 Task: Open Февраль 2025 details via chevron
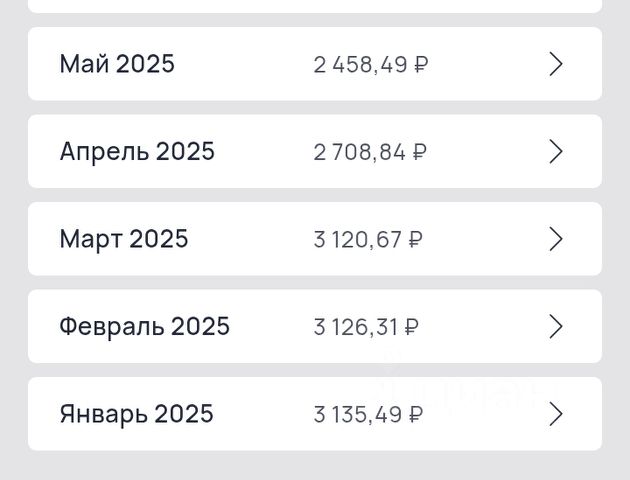click(x=557, y=327)
